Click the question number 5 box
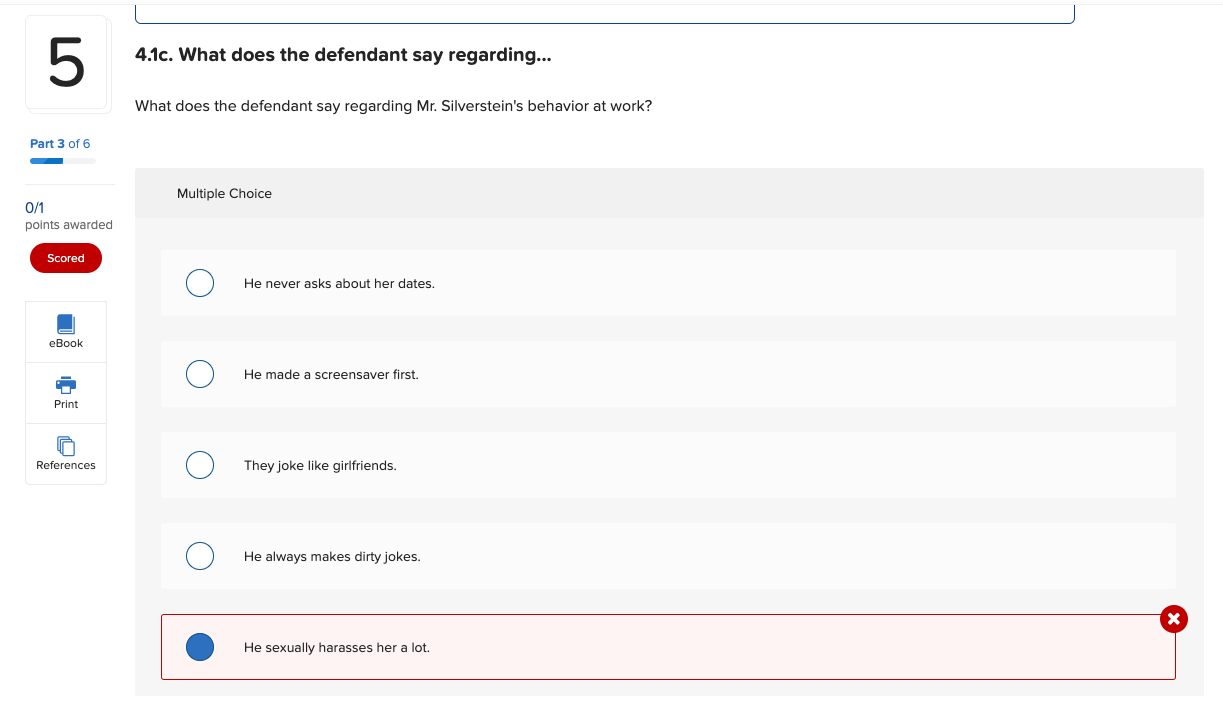Viewport: 1223px width, 710px height. pos(67,62)
